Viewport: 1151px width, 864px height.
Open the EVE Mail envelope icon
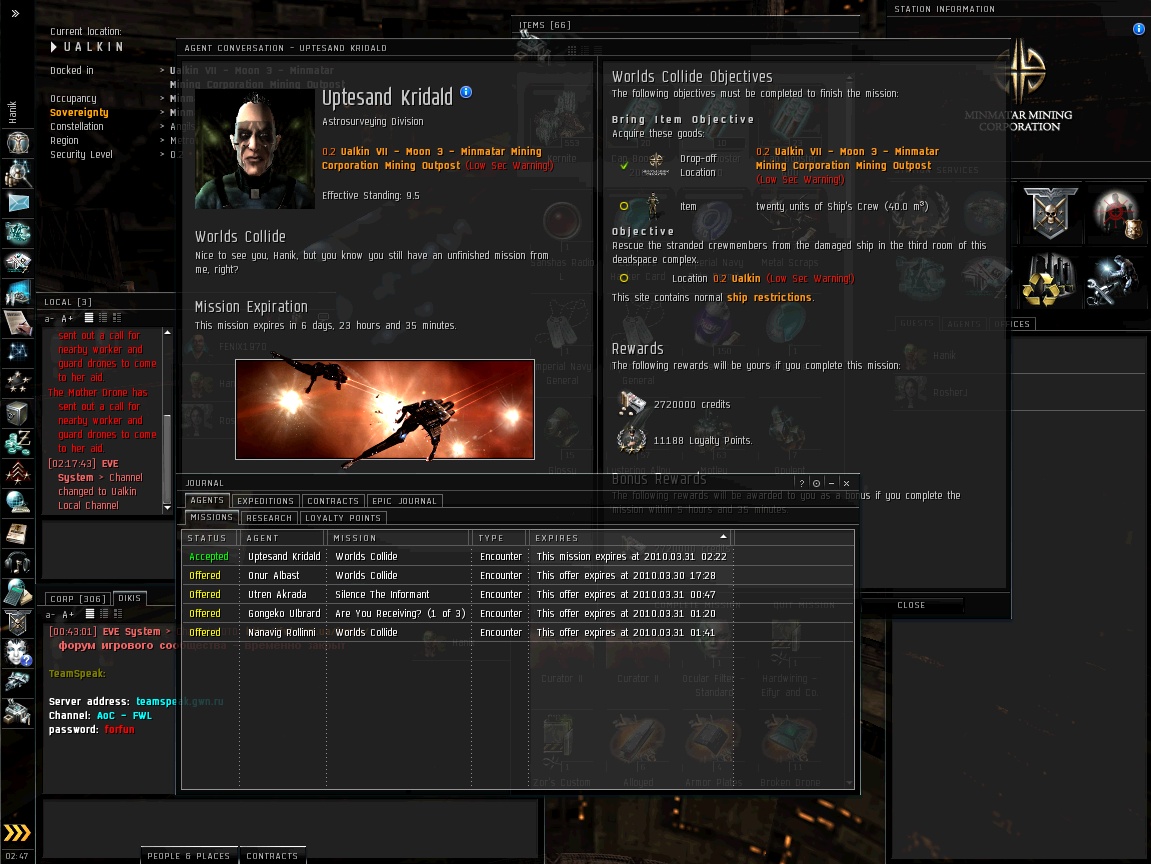(18, 203)
